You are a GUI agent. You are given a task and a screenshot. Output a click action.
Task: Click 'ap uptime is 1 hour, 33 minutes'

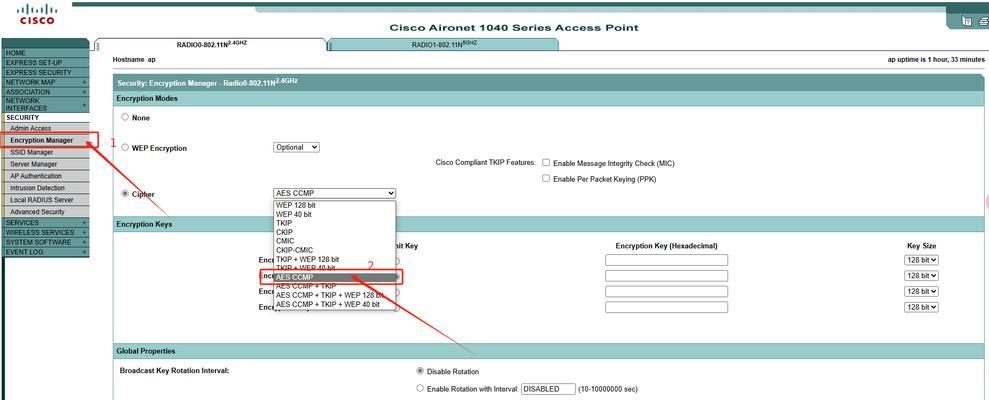936,59
